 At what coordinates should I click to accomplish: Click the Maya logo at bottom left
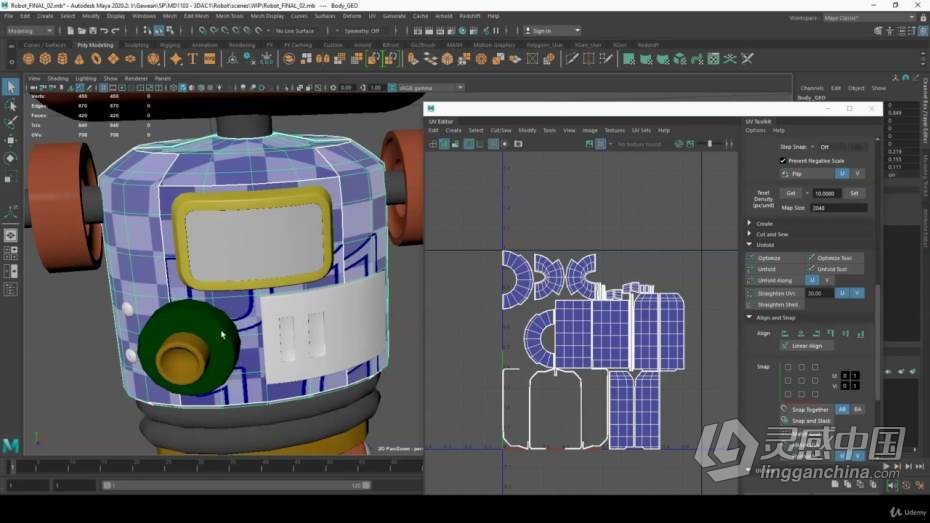[11, 445]
